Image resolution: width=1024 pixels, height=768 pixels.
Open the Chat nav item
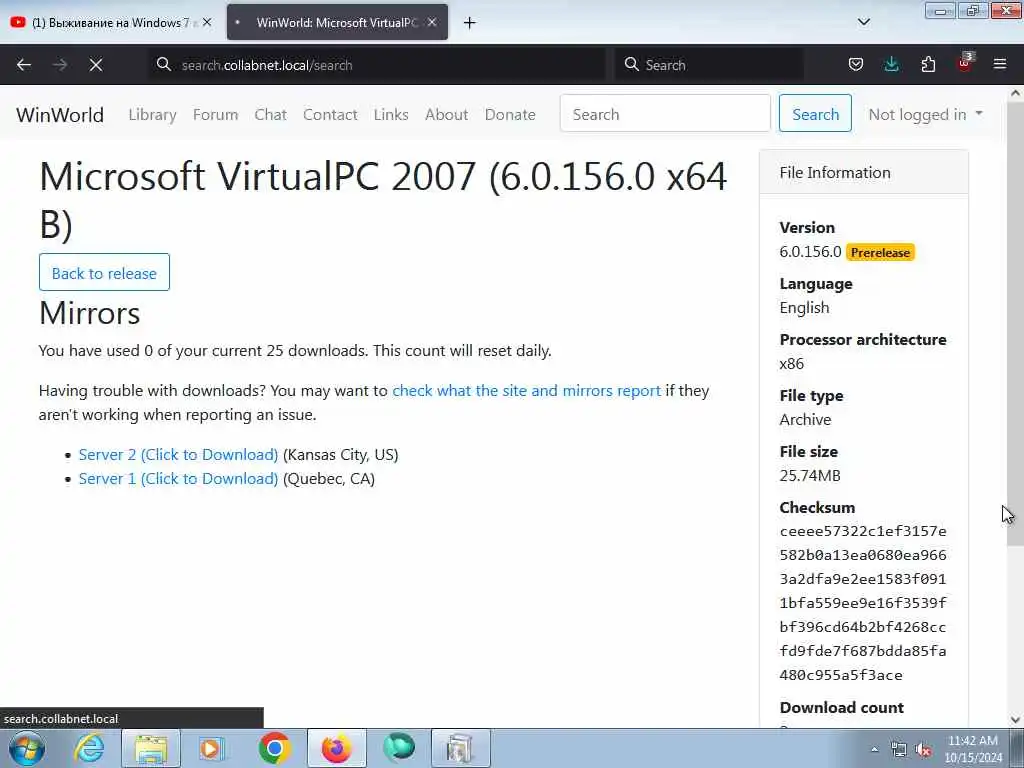tap(270, 114)
